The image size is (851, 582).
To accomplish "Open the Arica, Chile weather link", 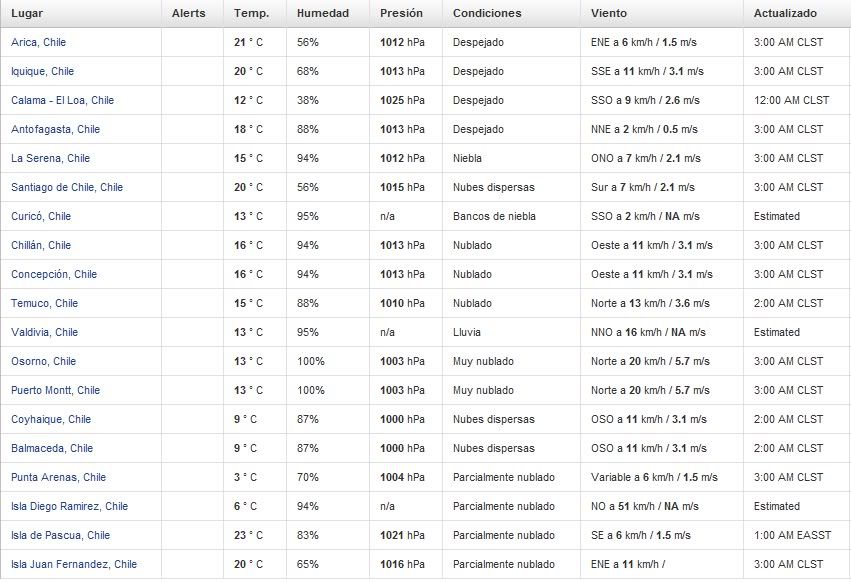I will coord(38,43).
